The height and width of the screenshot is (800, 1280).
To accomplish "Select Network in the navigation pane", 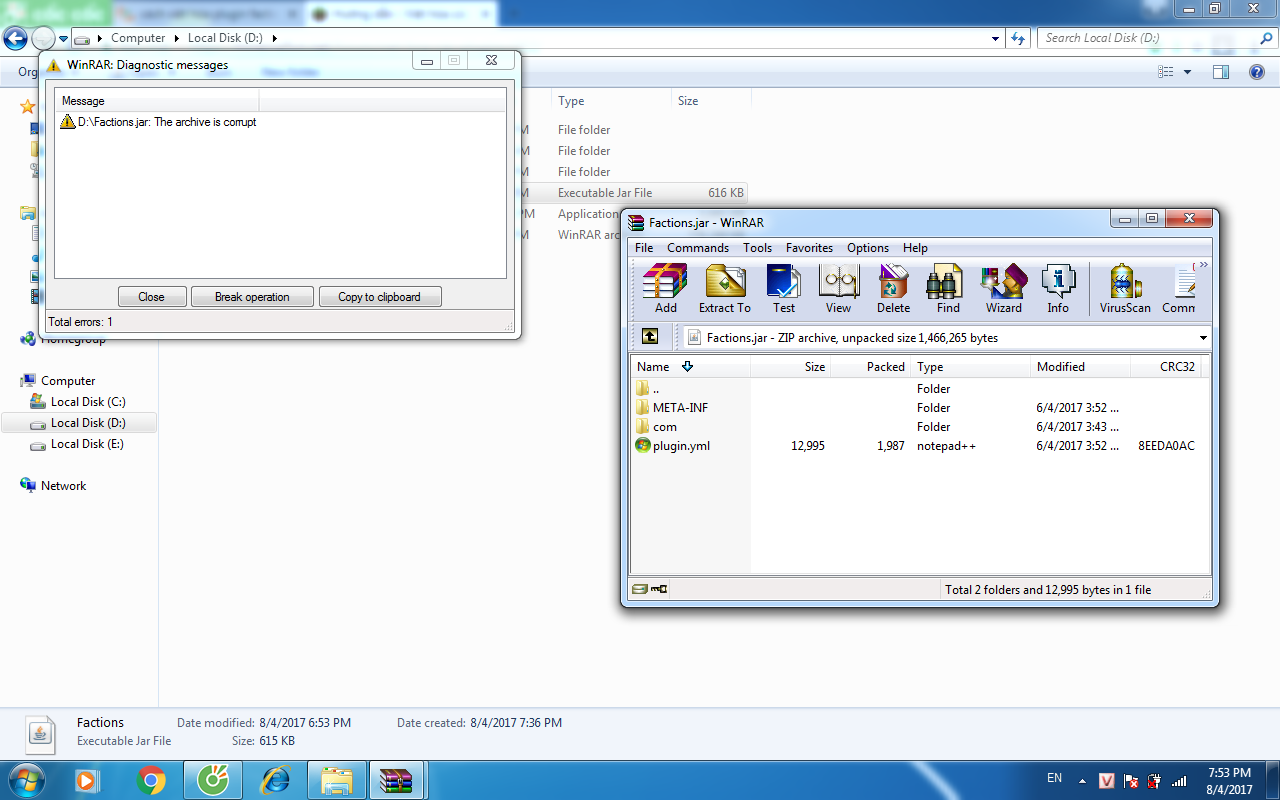I will (63, 486).
